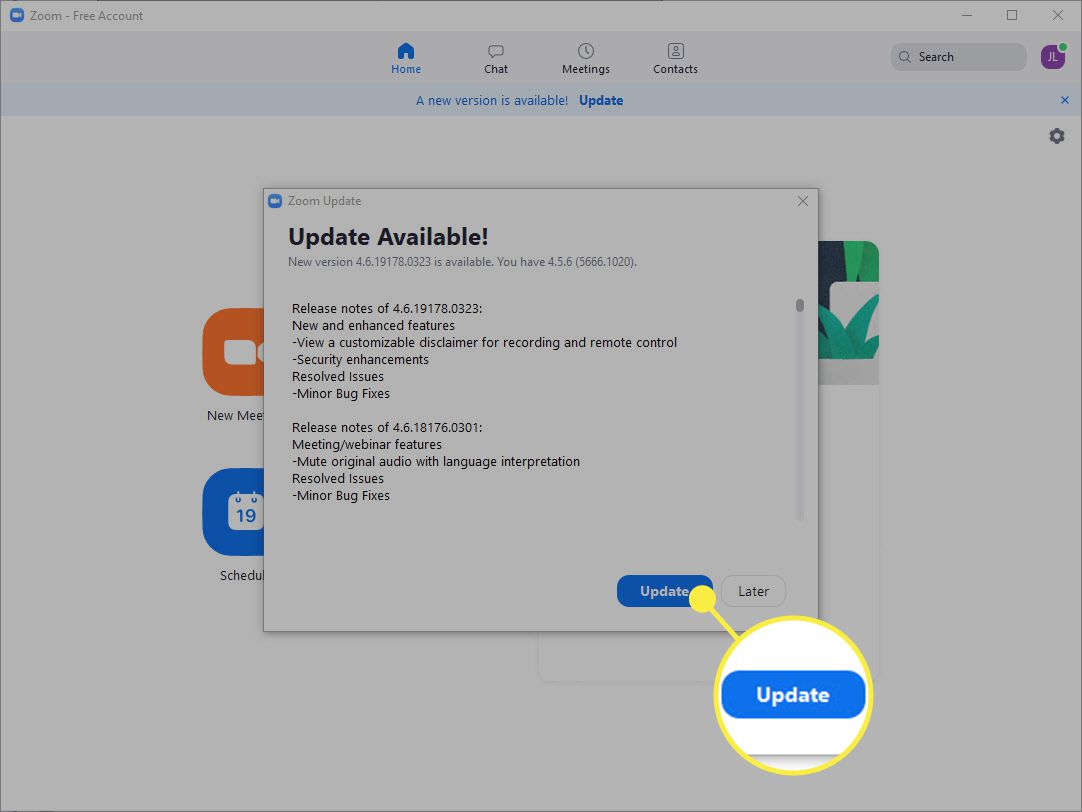Dismiss the new version banner
This screenshot has width=1082, height=812.
[x=1064, y=100]
